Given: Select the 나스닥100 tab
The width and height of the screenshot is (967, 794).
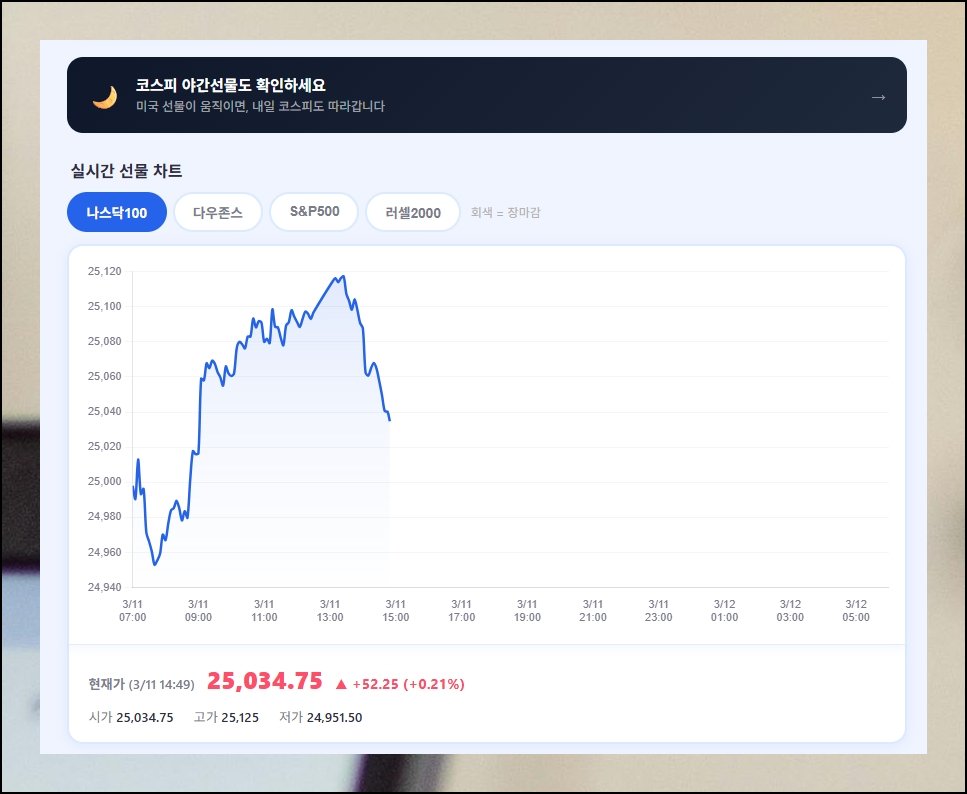Looking at the screenshot, I should (117, 212).
